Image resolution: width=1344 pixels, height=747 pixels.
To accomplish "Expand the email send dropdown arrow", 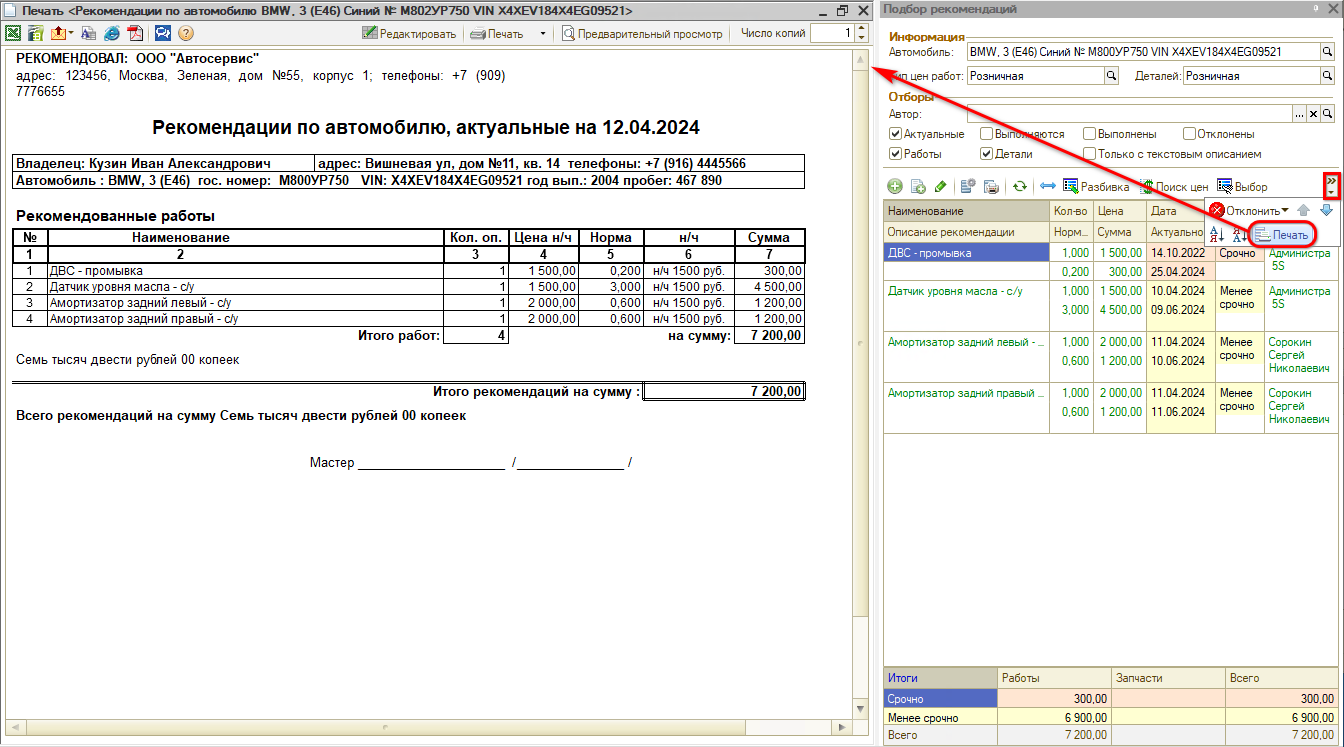I will 71,33.
